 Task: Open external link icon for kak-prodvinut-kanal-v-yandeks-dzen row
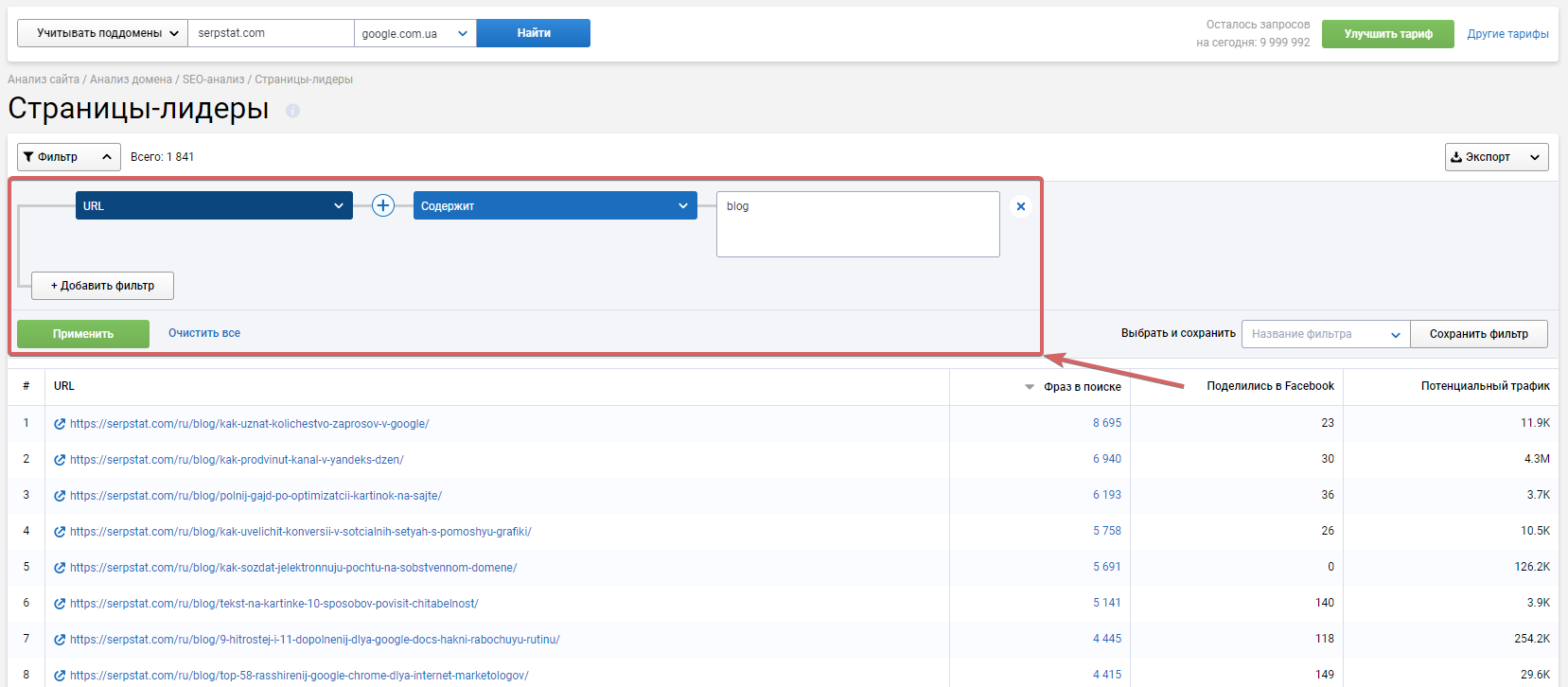coord(60,460)
